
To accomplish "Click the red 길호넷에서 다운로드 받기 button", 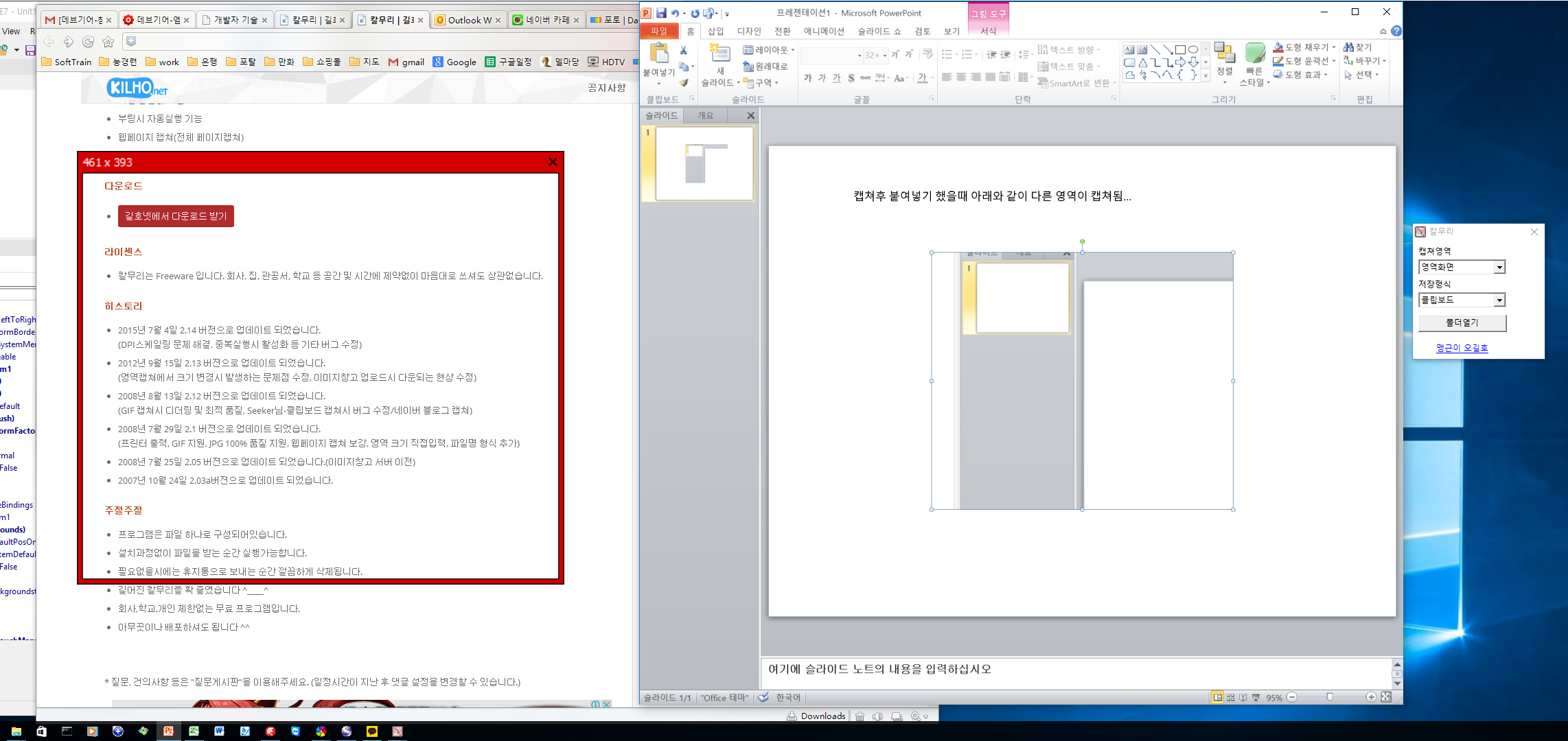I will point(176,216).
